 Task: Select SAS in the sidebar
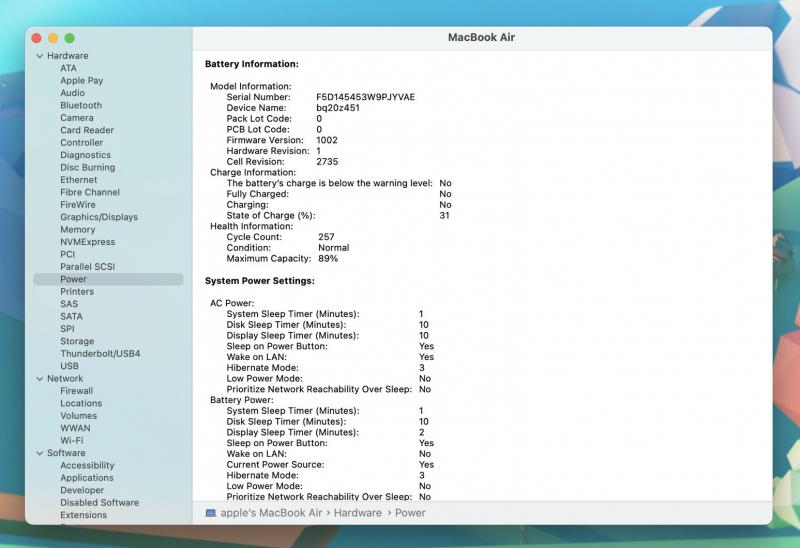(x=69, y=304)
